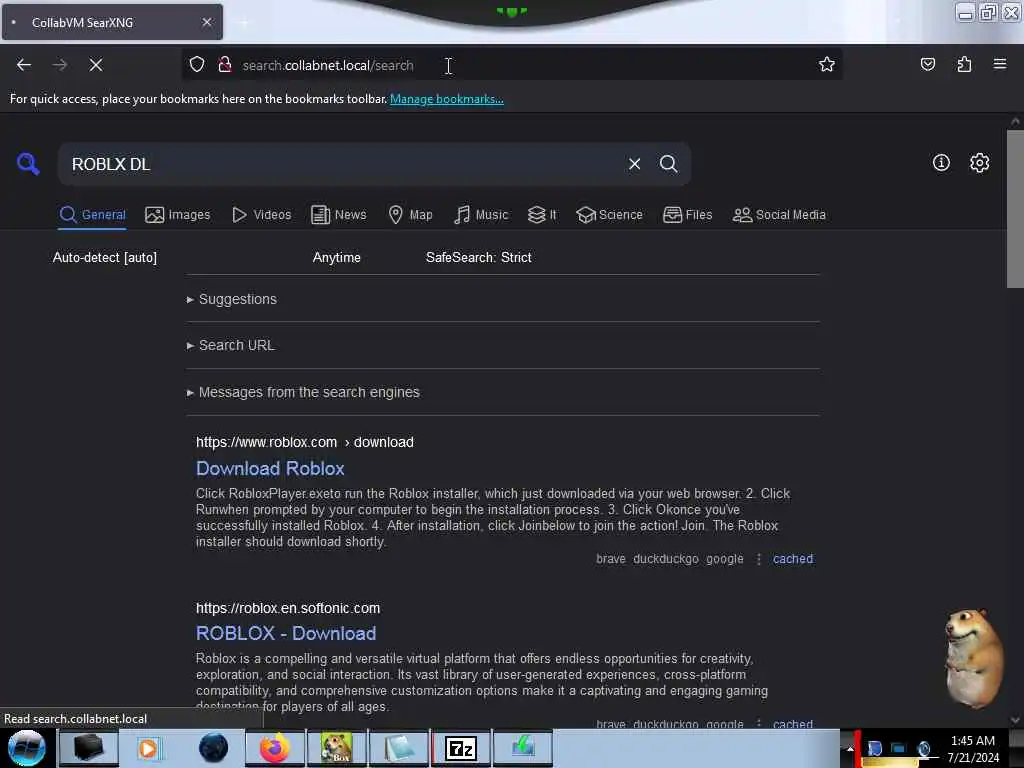Expand the Search URL section
Screen dimensions: 1024x768
click(x=231, y=345)
